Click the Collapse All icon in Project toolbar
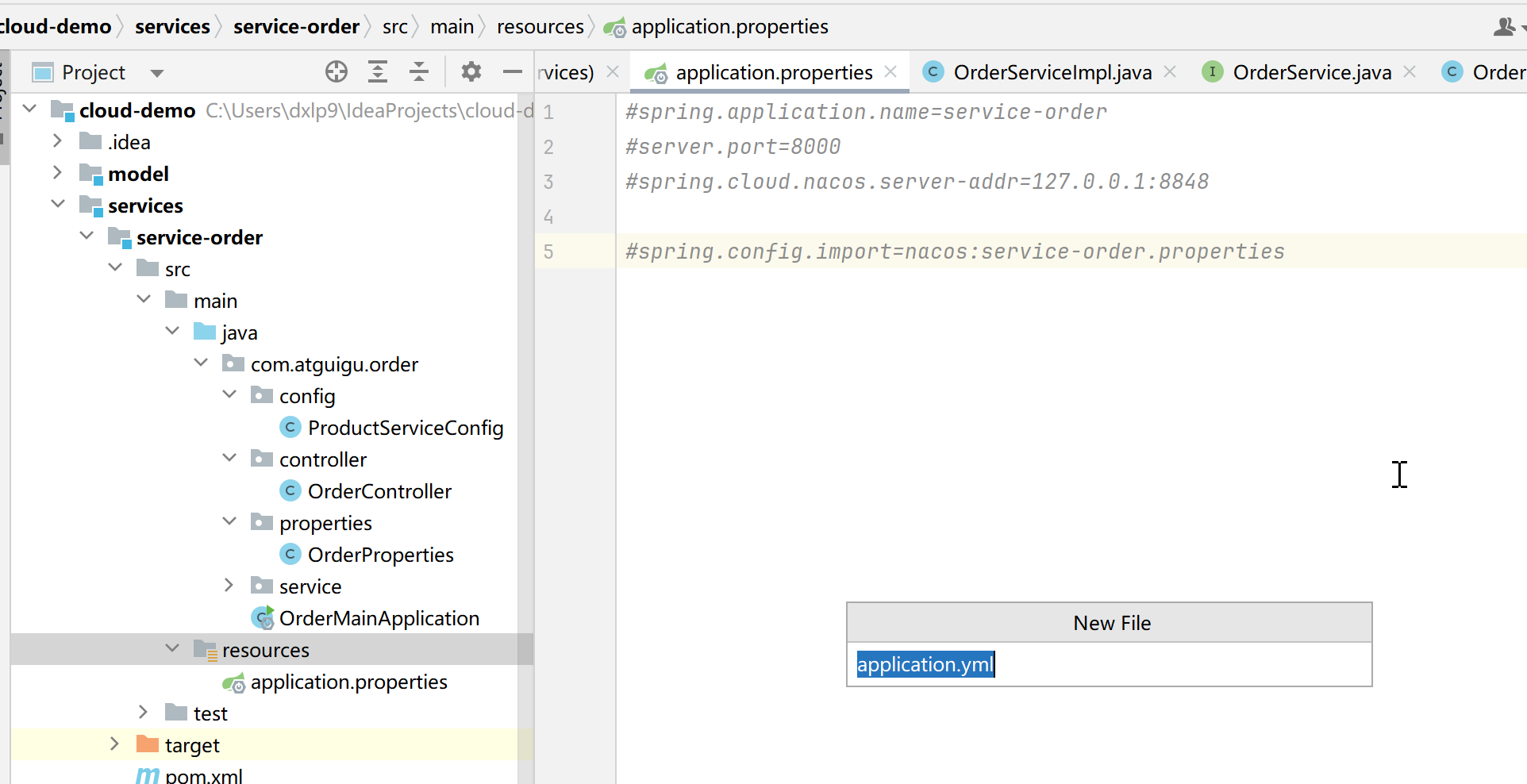The image size is (1527, 784). click(x=419, y=72)
